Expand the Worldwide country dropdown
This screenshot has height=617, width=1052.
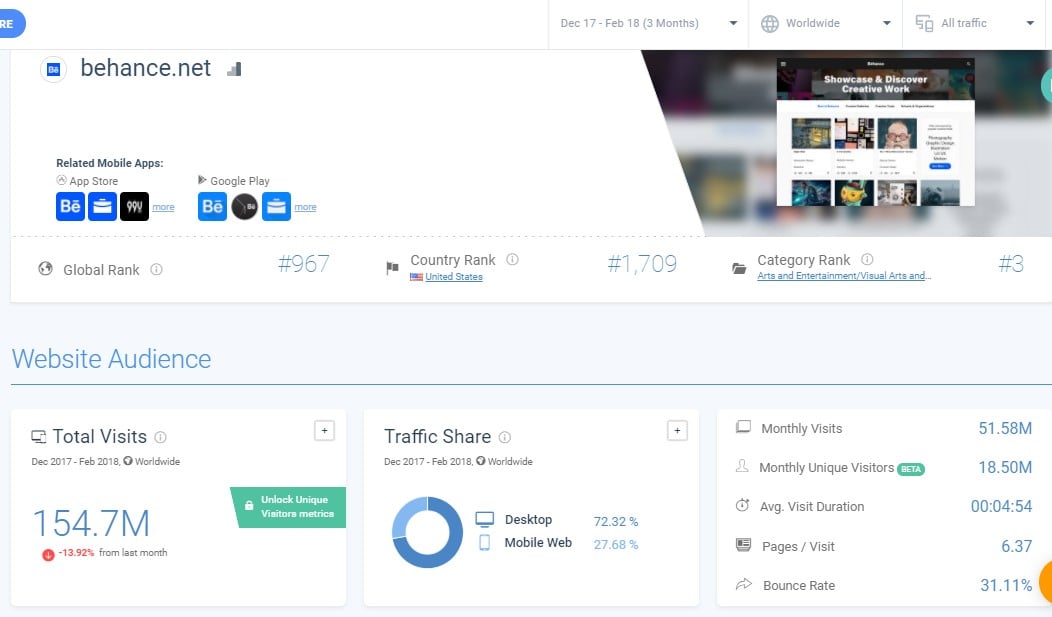pyautogui.click(x=825, y=23)
